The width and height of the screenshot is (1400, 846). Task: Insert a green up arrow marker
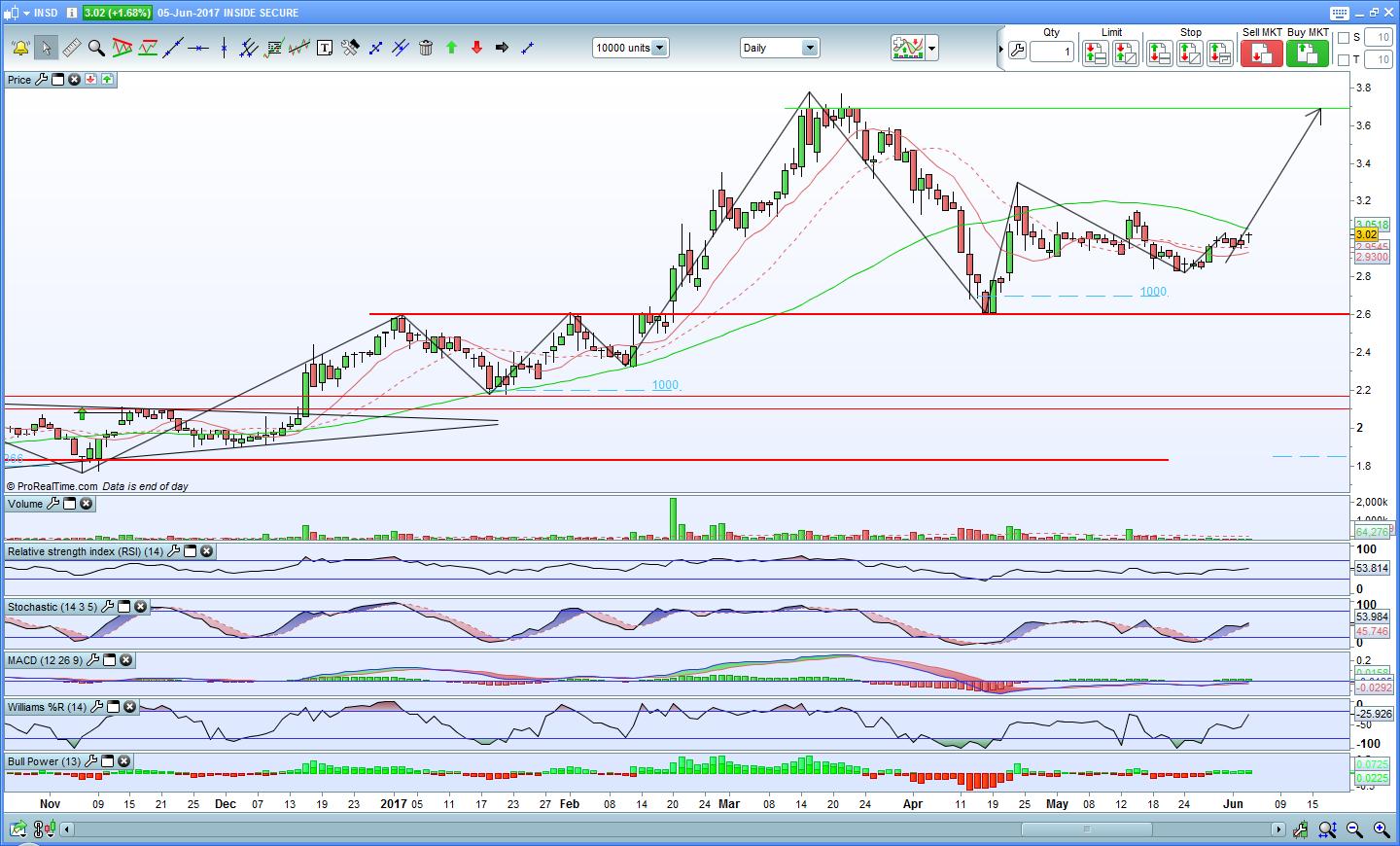tap(451, 48)
